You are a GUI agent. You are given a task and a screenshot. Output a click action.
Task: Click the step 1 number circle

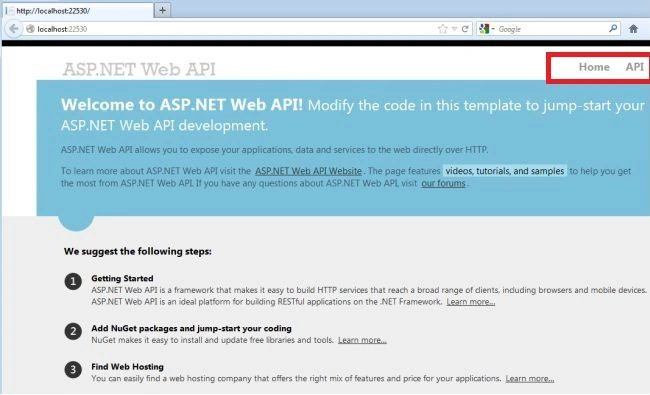click(x=73, y=281)
